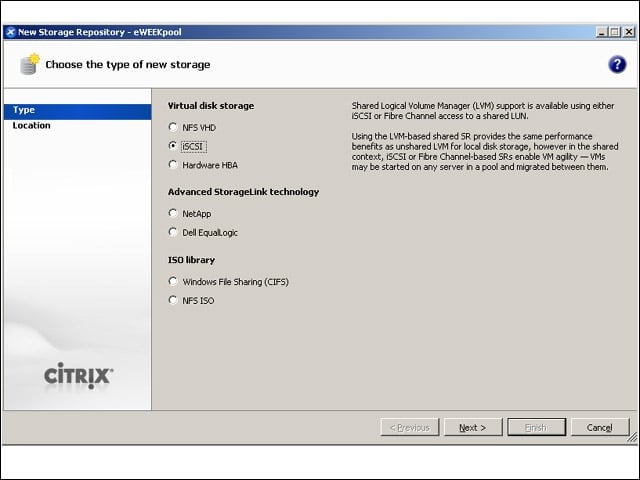Choose Hardware HBA storage type

(x=173, y=165)
